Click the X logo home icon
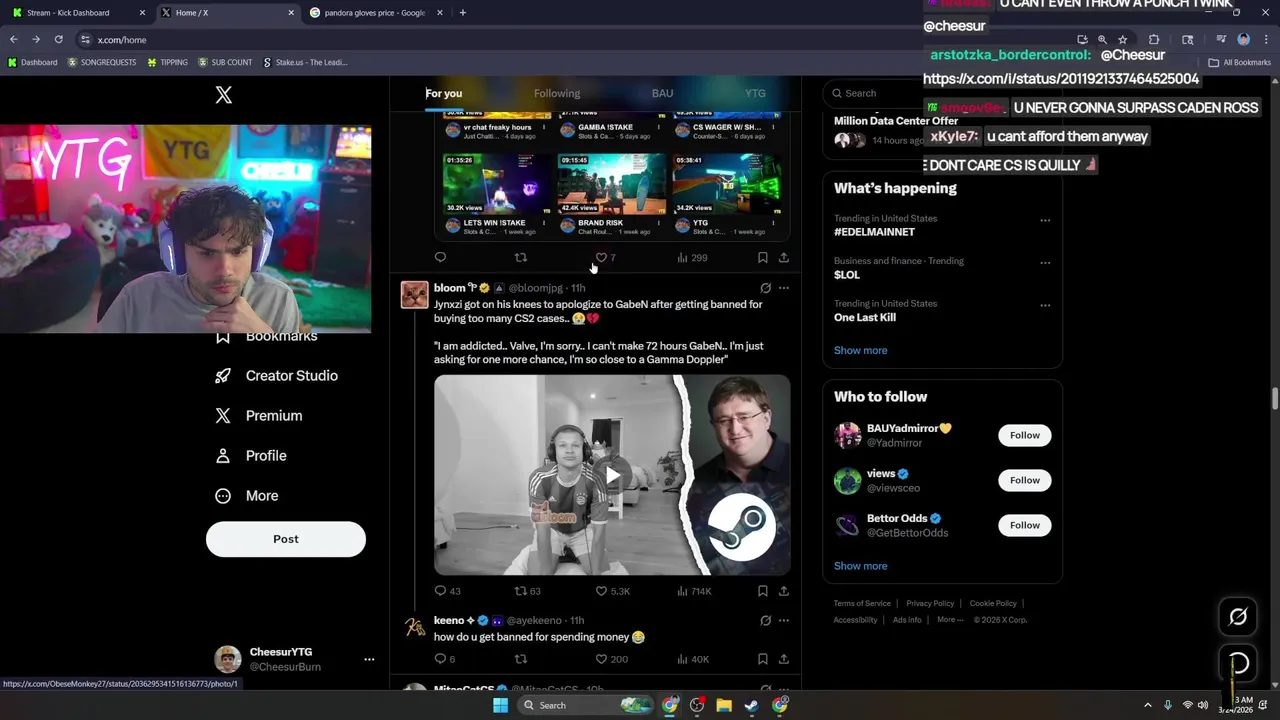 224,95
